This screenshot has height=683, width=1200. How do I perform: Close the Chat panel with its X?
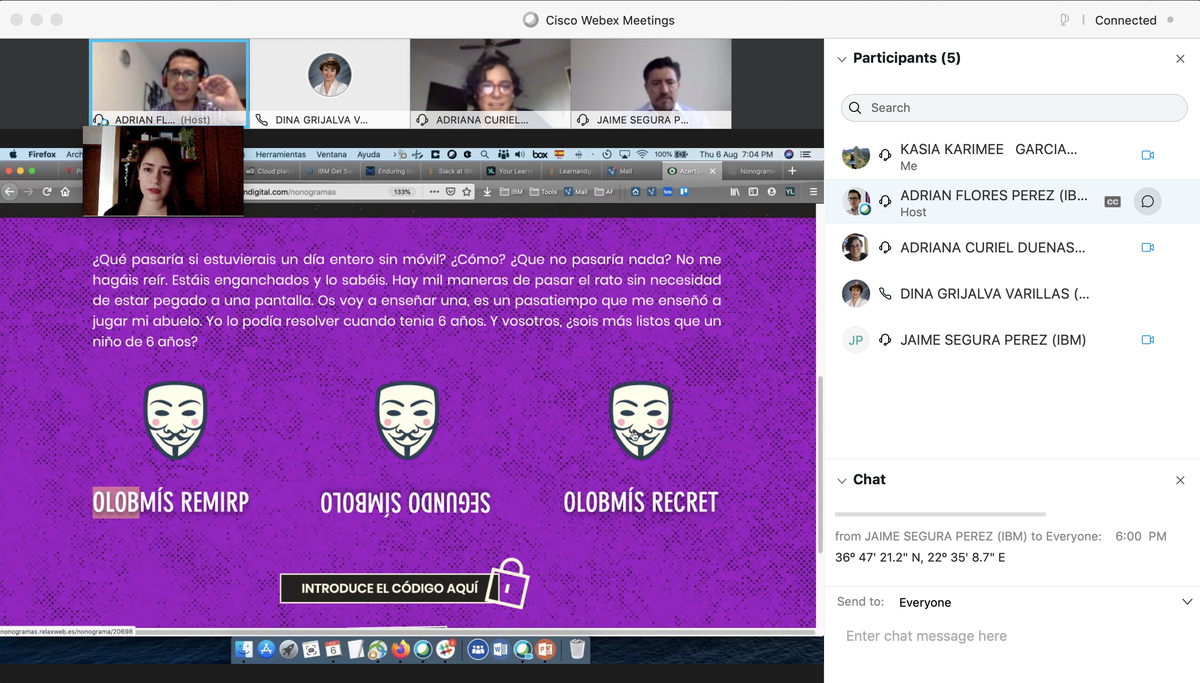click(x=1180, y=480)
